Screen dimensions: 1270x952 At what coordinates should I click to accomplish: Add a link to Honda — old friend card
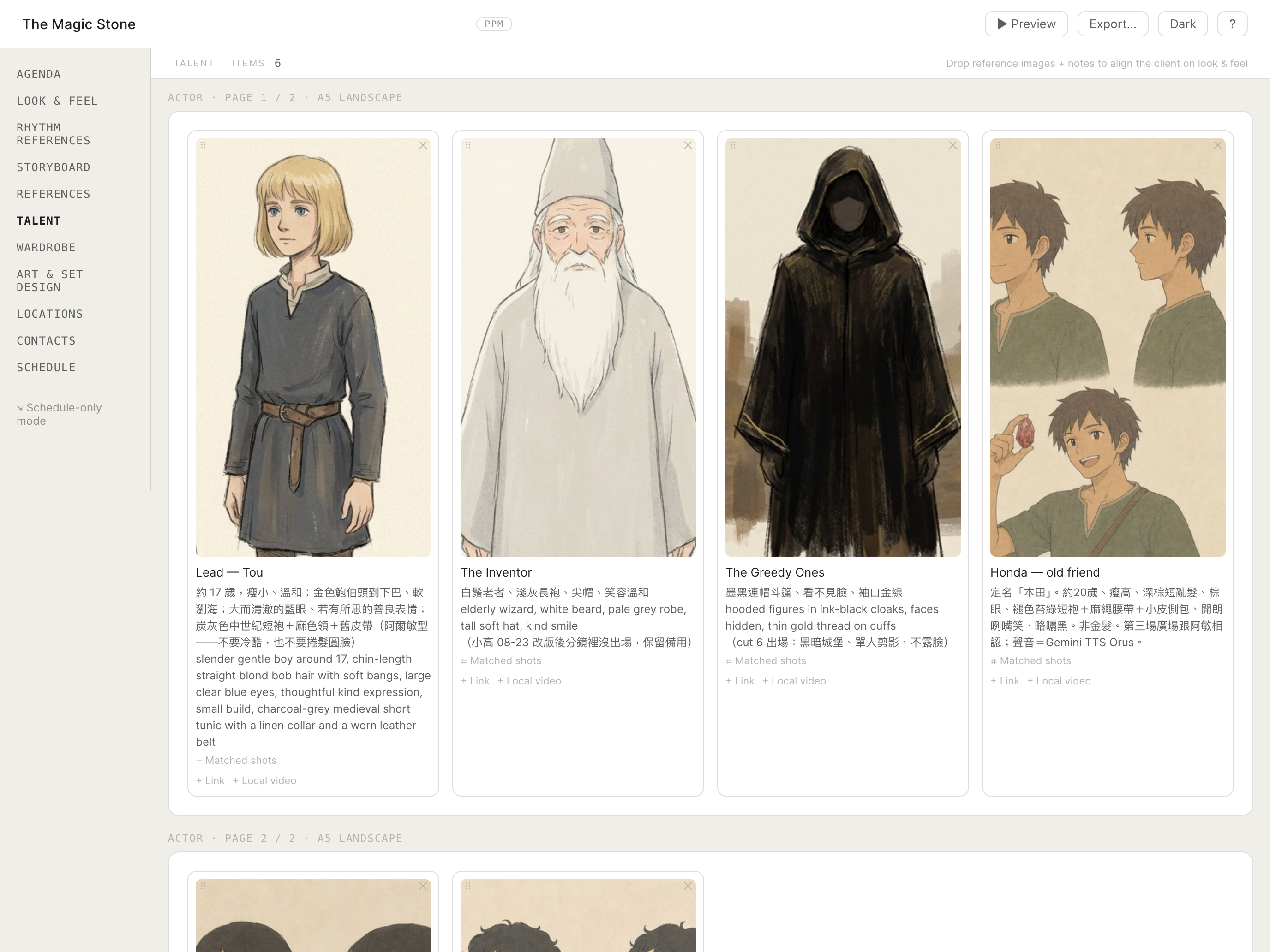pos(1005,681)
